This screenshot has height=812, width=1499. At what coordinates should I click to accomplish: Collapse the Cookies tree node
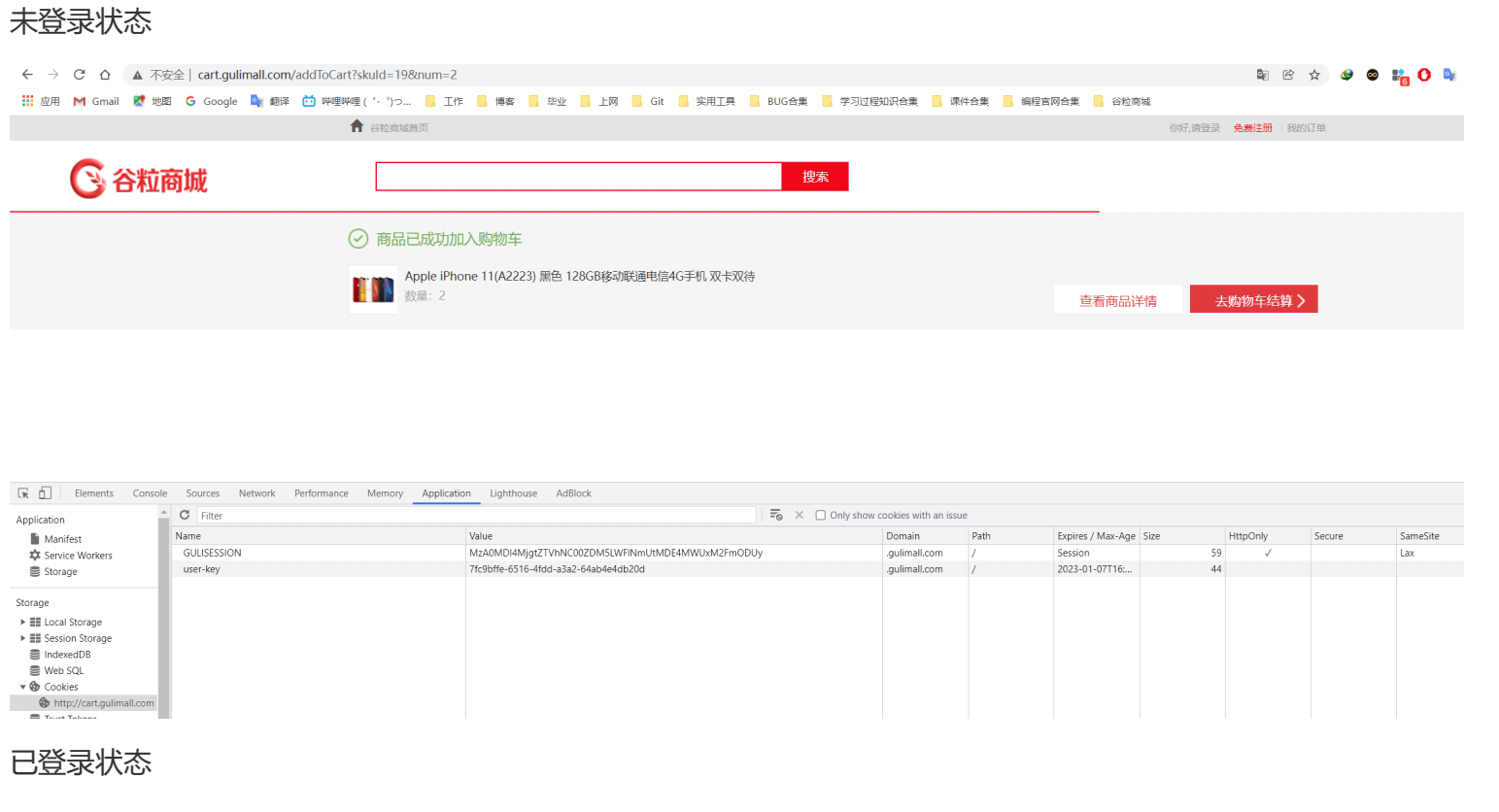pyautogui.click(x=23, y=687)
